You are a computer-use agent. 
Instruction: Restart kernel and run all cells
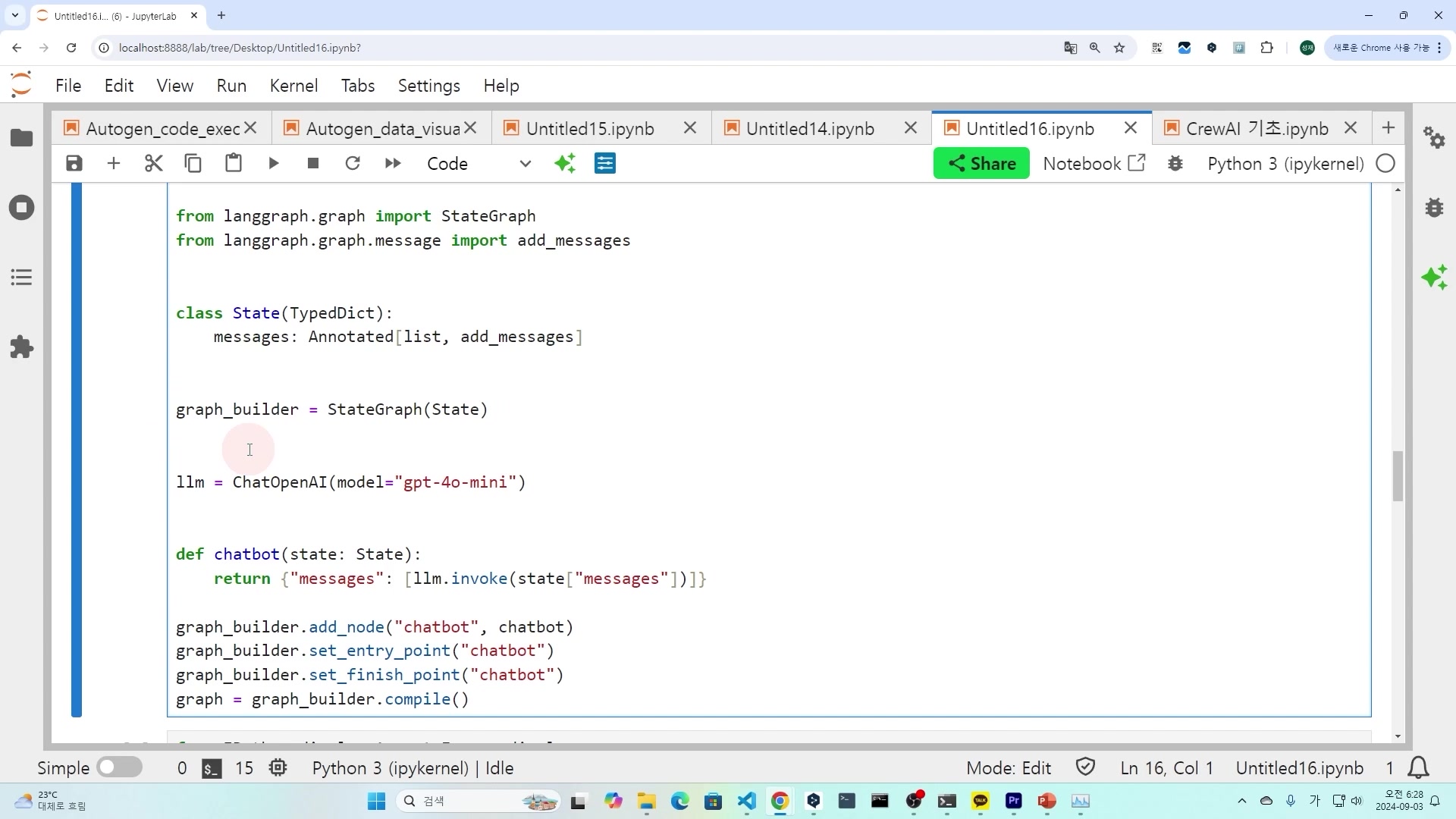393,164
